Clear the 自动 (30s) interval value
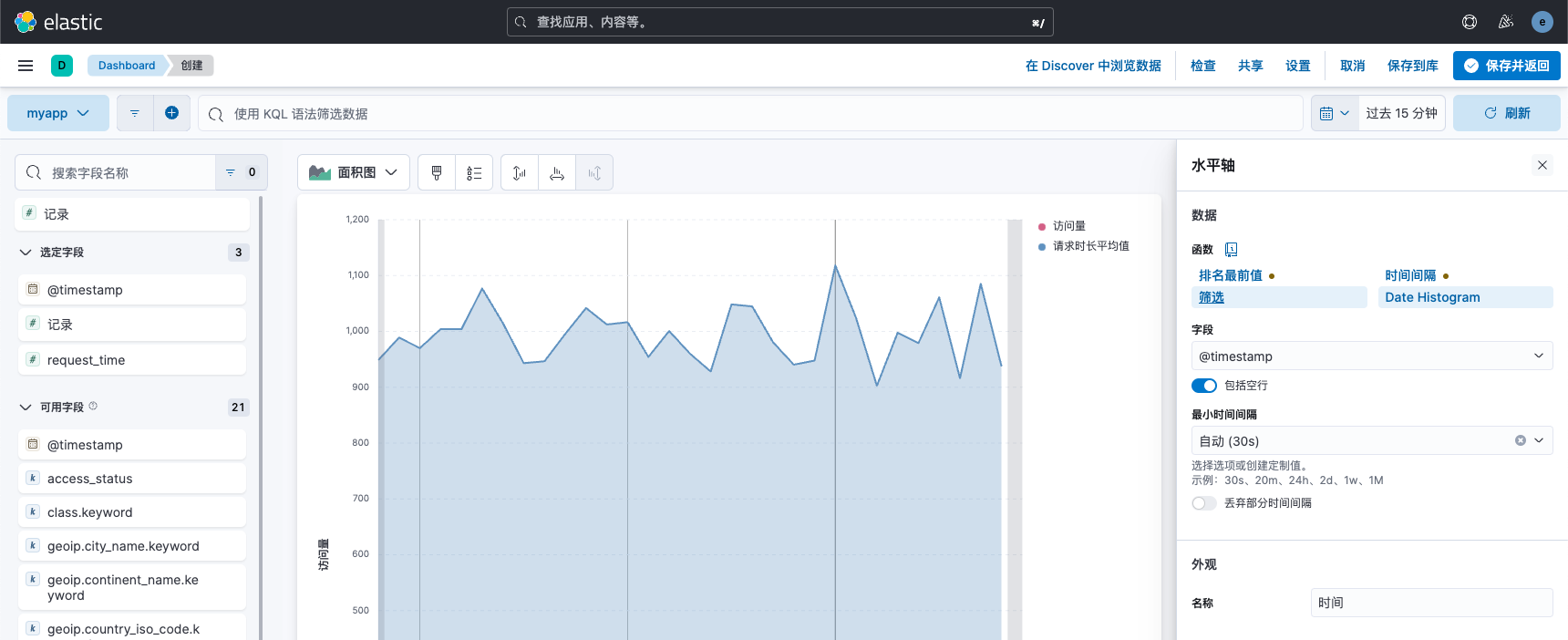The image size is (1568, 640). point(1521,440)
